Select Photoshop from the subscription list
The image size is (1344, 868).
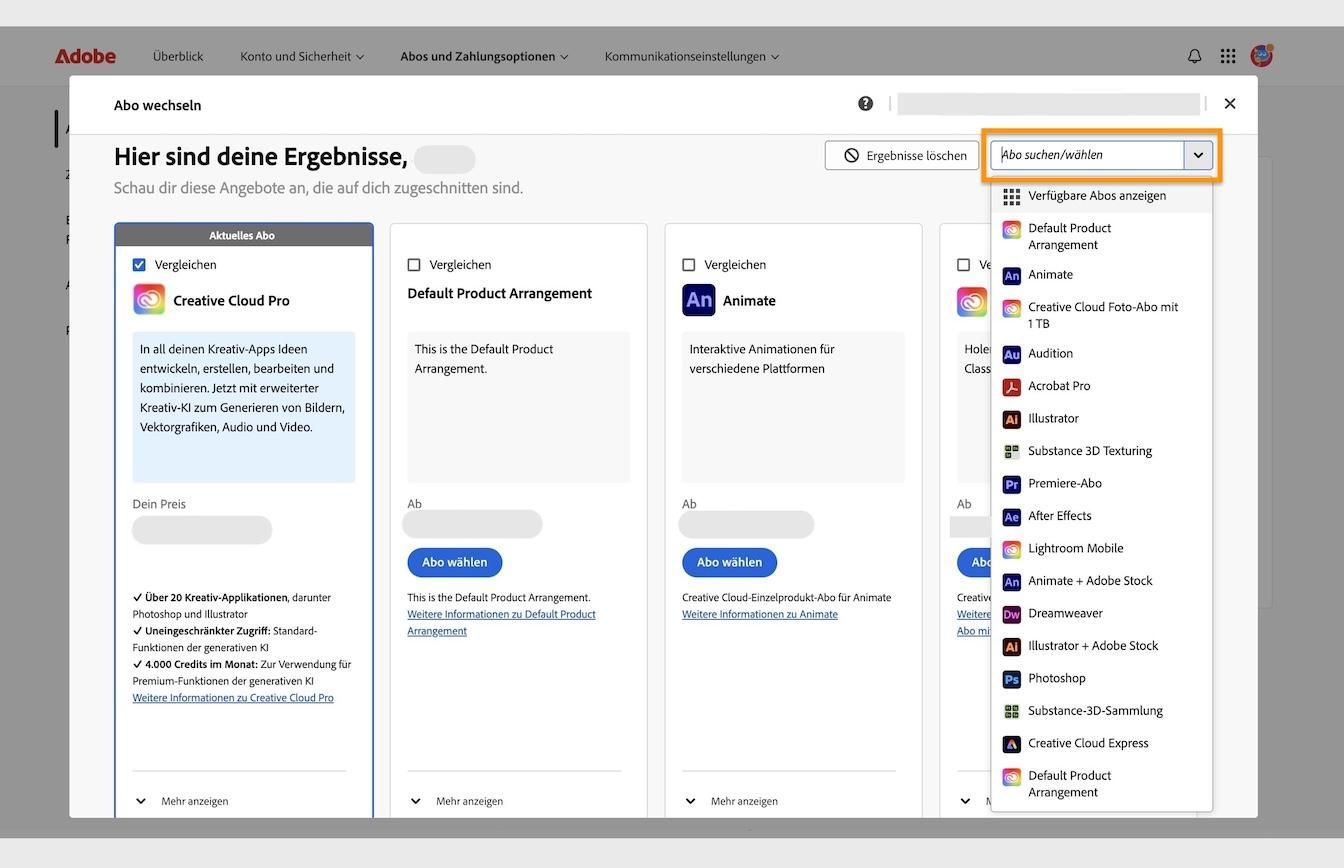1056,678
